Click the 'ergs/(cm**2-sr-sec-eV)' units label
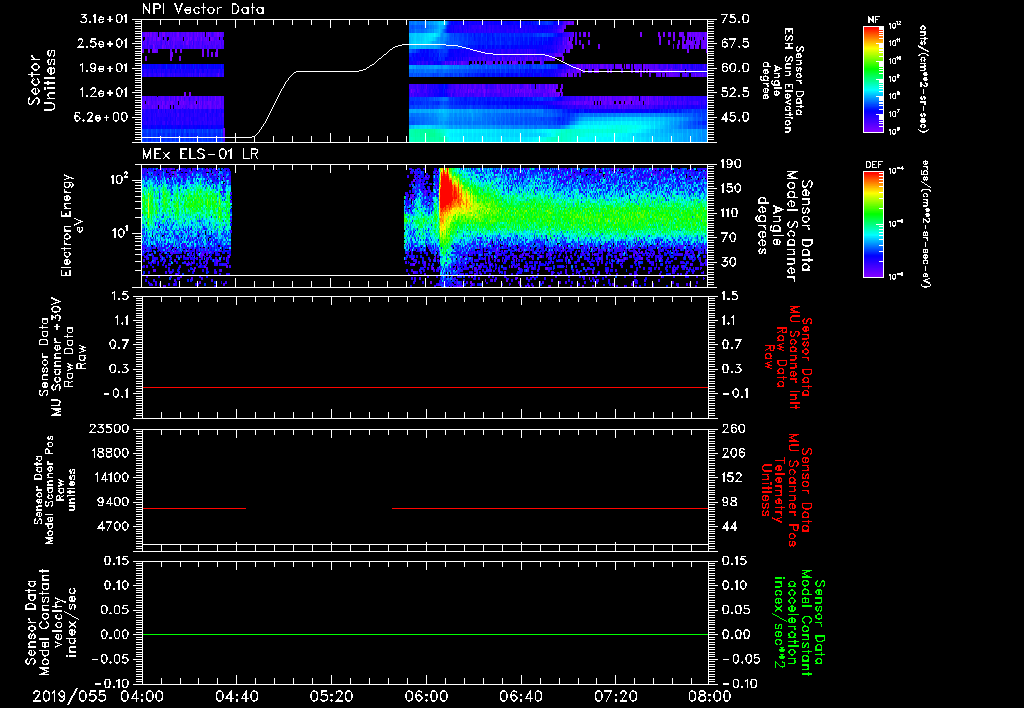Image resolution: width=1024 pixels, height=708 pixels. [x=925, y=225]
